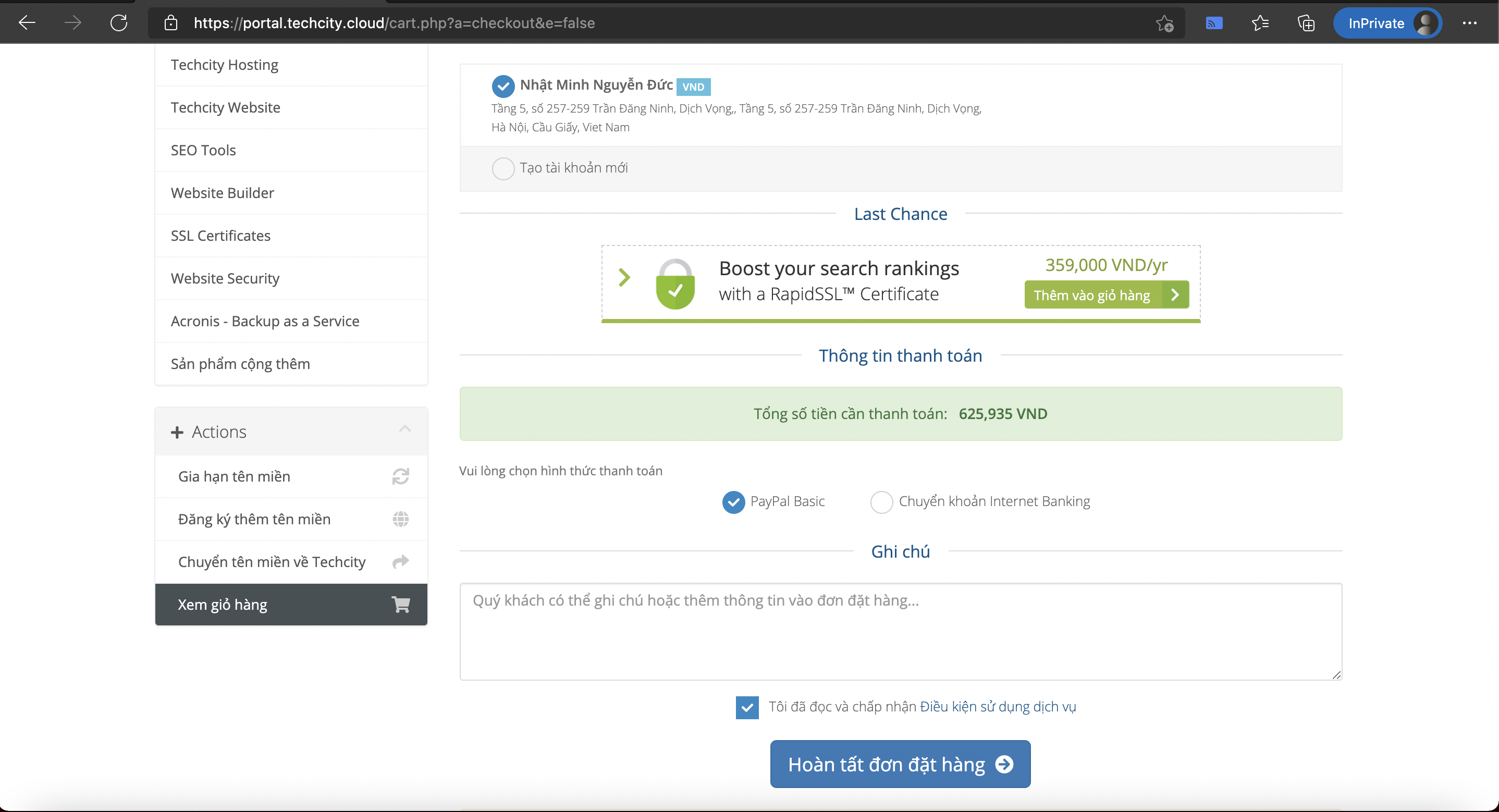The height and width of the screenshot is (812, 1499).
Task: Open the Collections icon
Action: pos(1306,23)
